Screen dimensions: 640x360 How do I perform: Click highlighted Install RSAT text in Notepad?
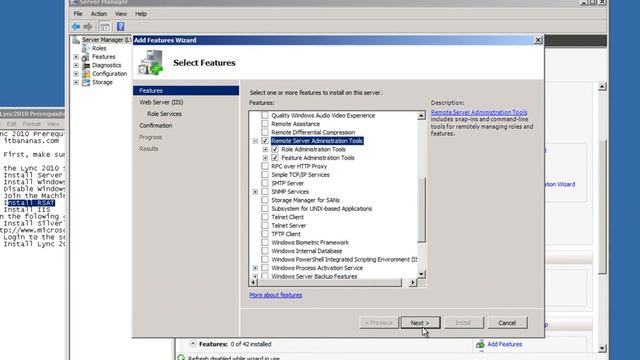pyautogui.click(x=31, y=203)
